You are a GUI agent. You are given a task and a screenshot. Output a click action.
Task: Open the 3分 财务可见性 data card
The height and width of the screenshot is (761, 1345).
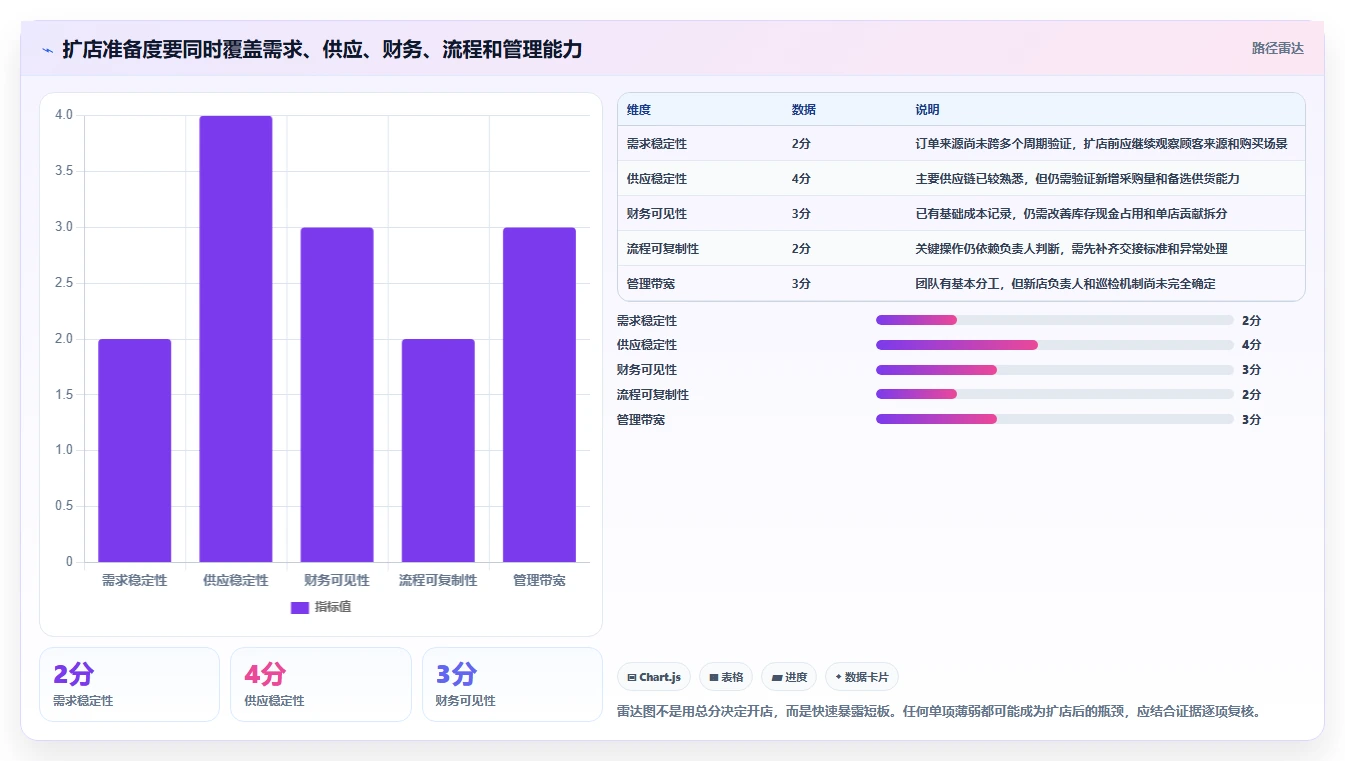click(x=512, y=684)
